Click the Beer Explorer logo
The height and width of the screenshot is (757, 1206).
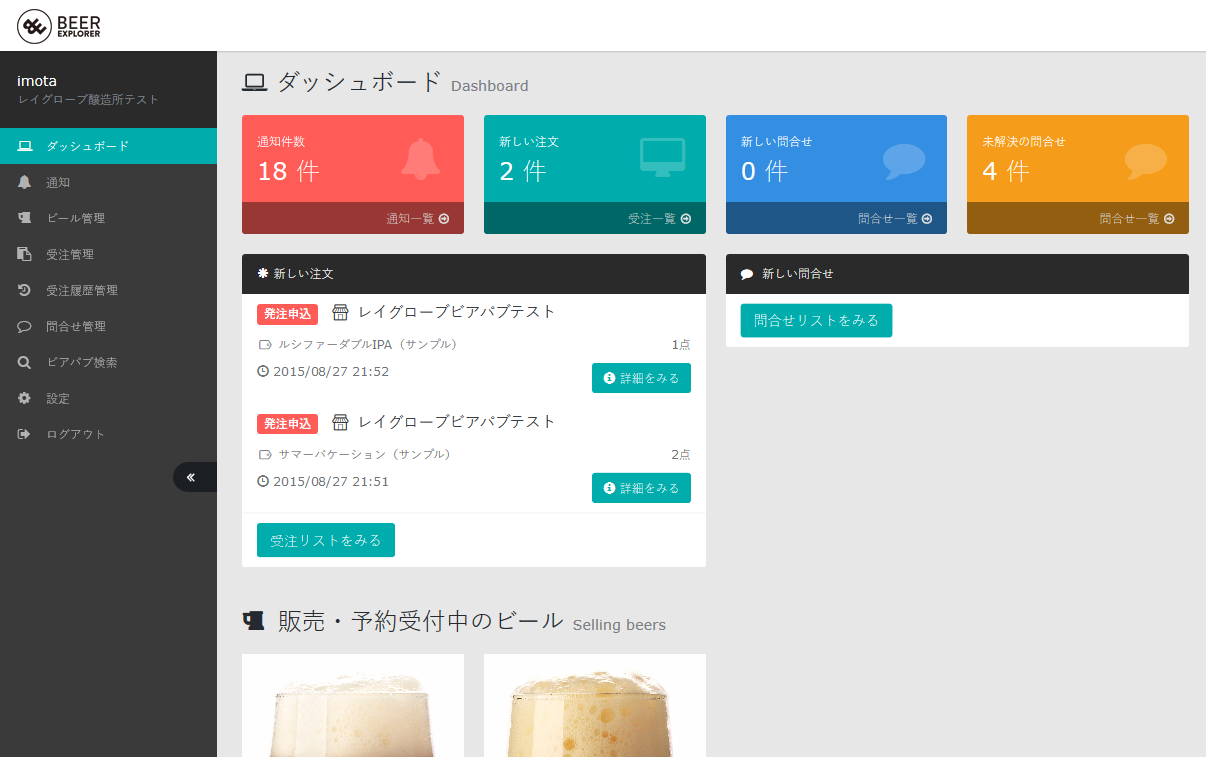(x=59, y=26)
